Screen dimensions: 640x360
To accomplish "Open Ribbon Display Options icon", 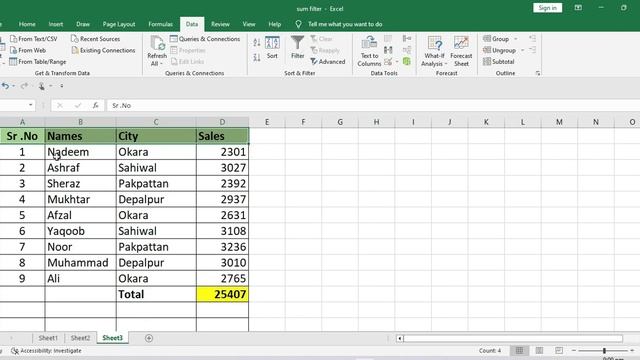I will (578, 8).
